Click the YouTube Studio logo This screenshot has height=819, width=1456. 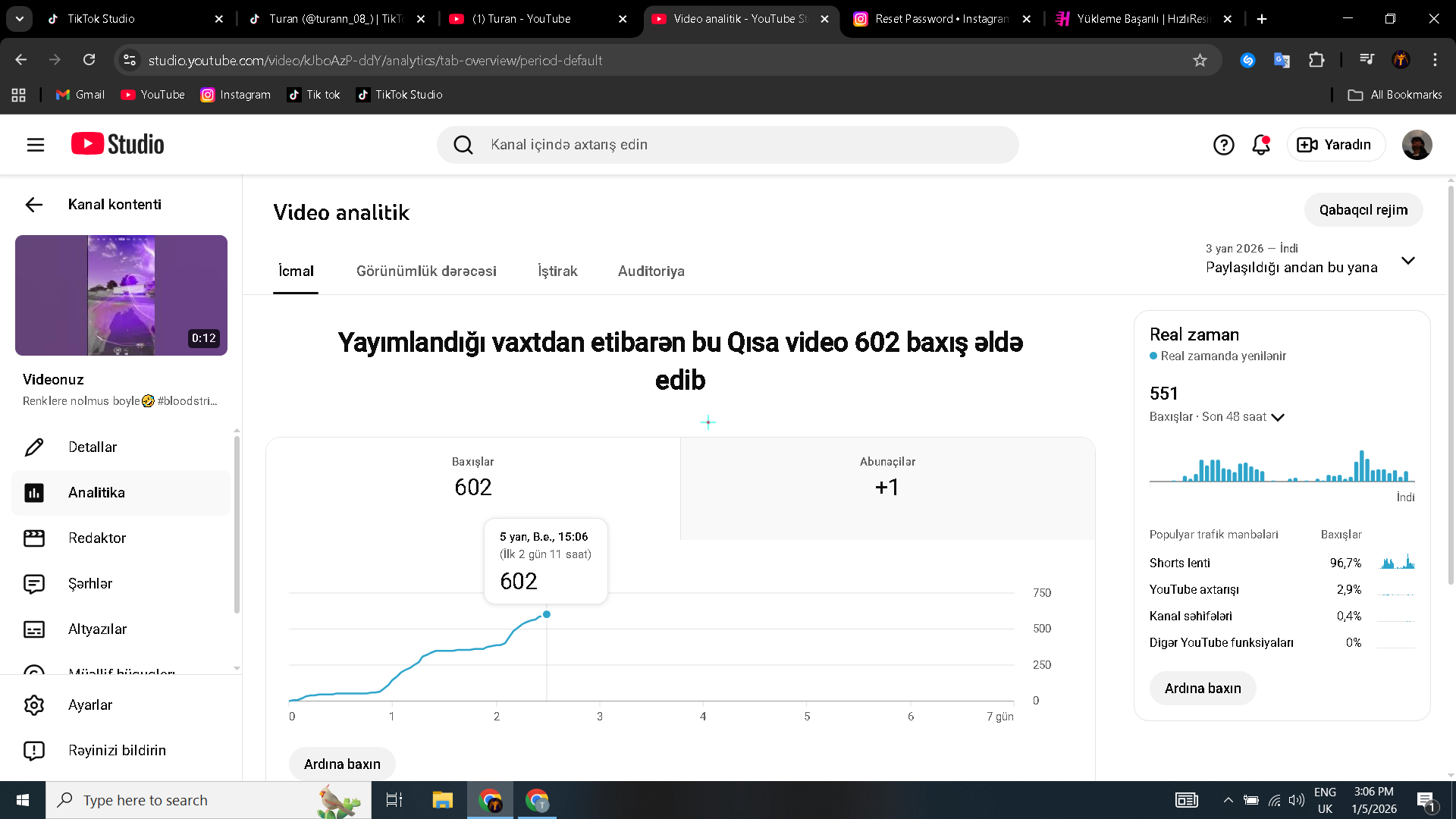pyautogui.click(x=118, y=144)
